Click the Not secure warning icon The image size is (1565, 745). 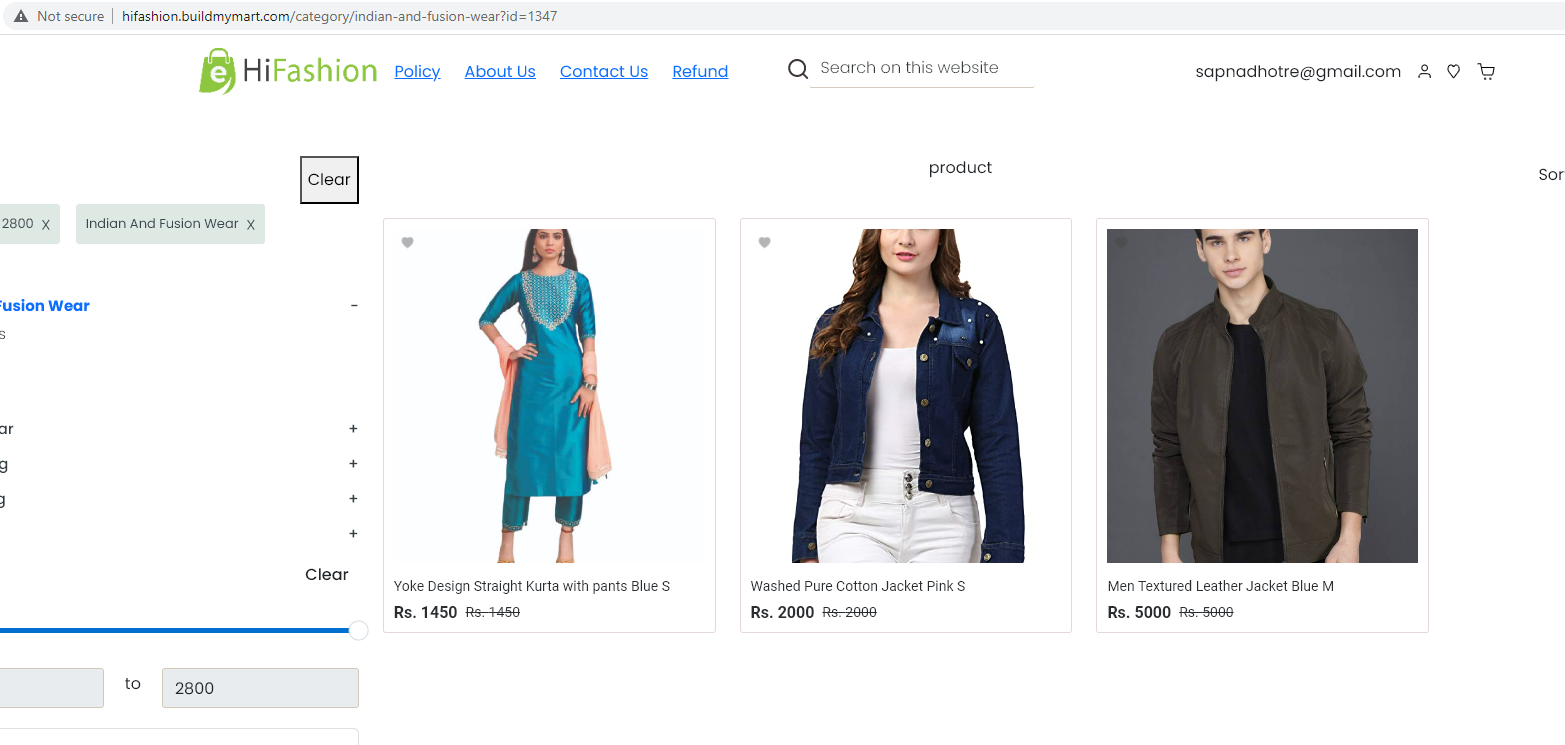pyautogui.click(x=21, y=16)
